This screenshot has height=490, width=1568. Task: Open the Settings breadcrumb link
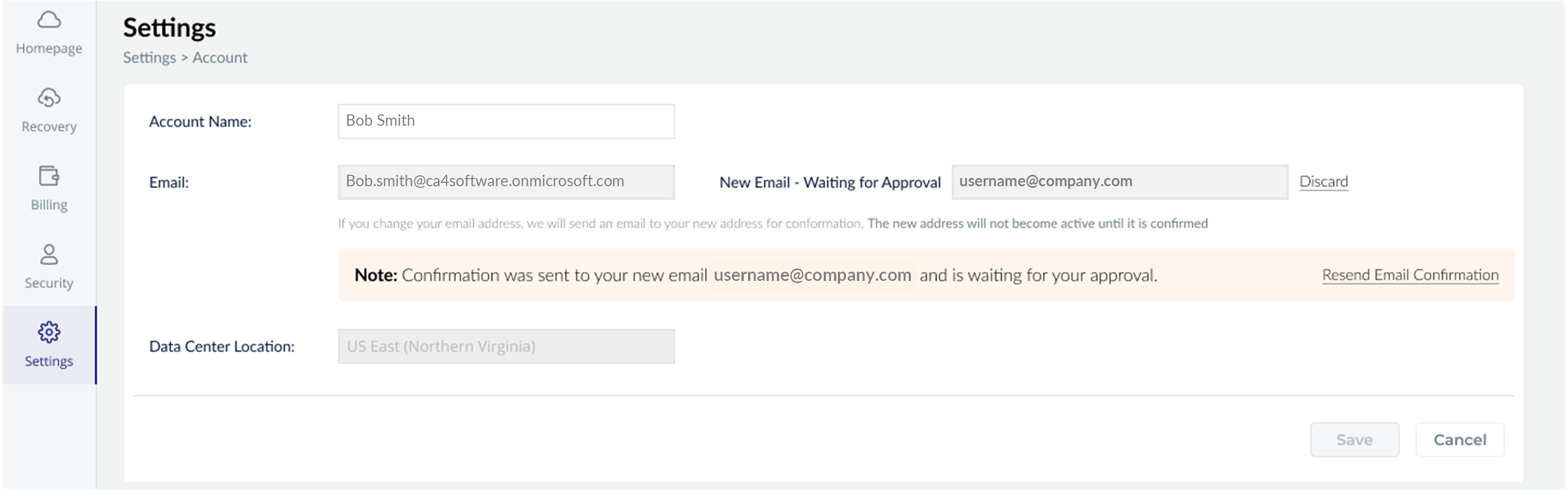(x=149, y=57)
